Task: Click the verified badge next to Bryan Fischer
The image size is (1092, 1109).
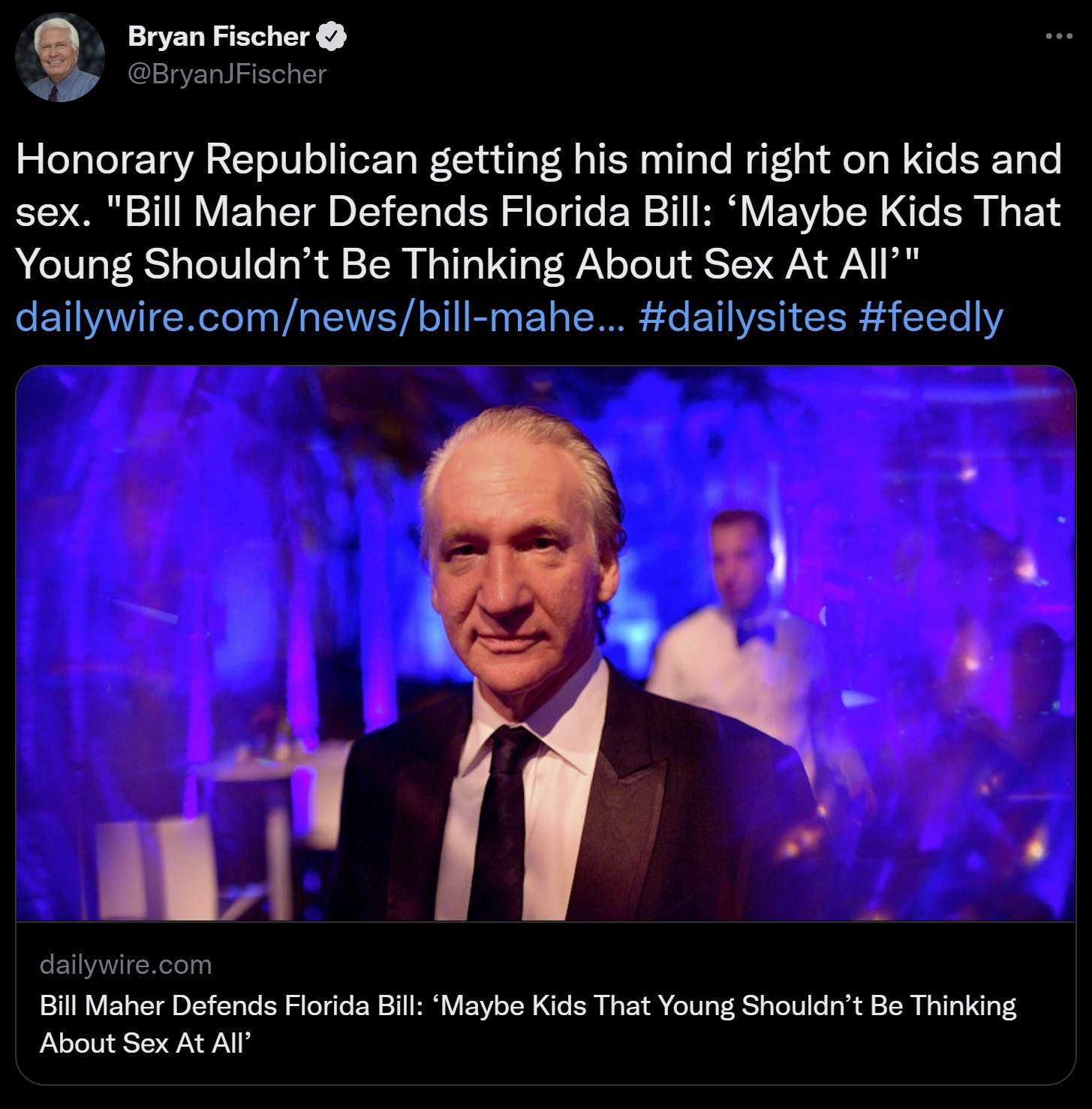Action: (x=332, y=36)
